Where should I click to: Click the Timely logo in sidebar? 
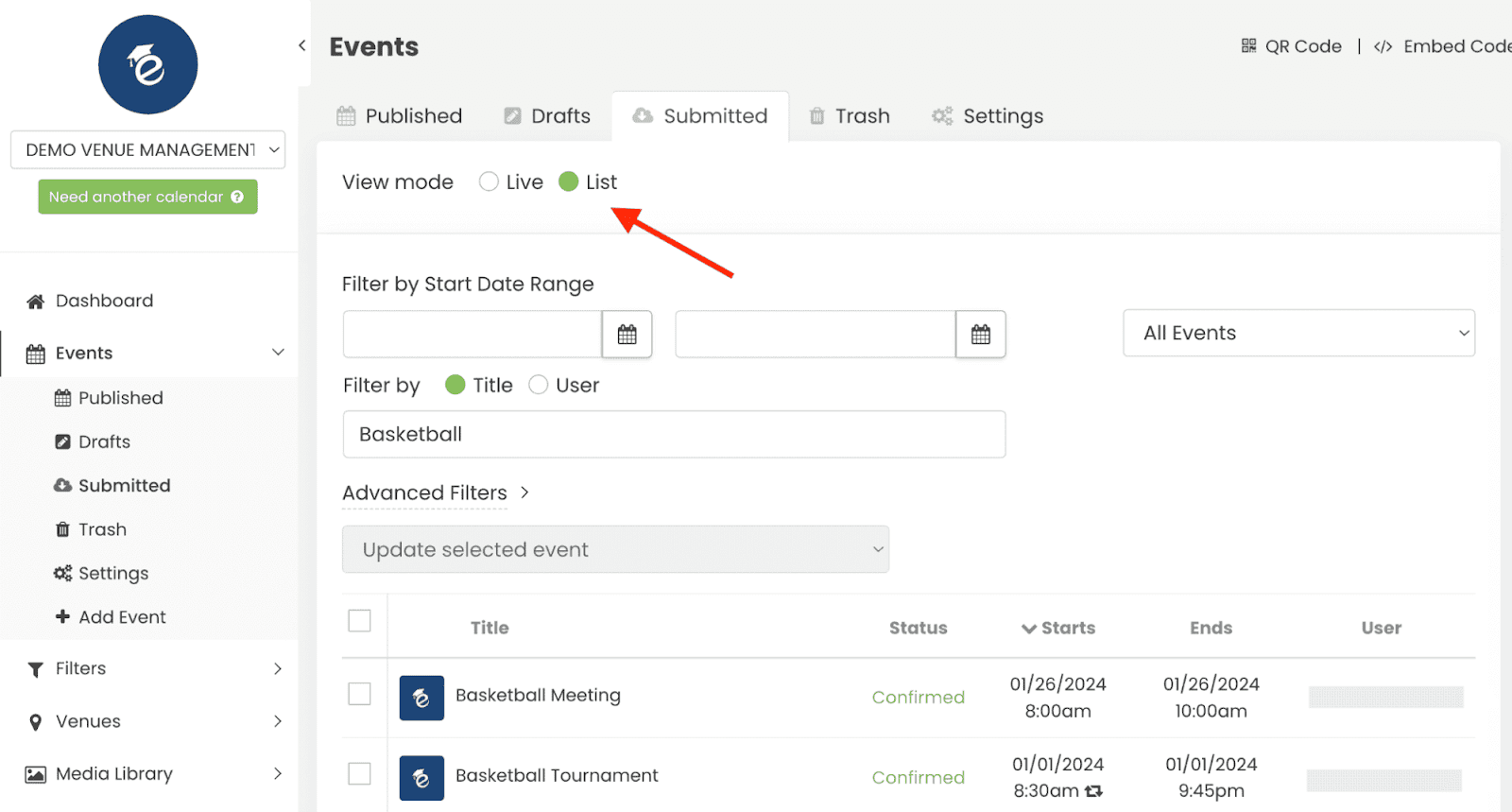point(148,65)
